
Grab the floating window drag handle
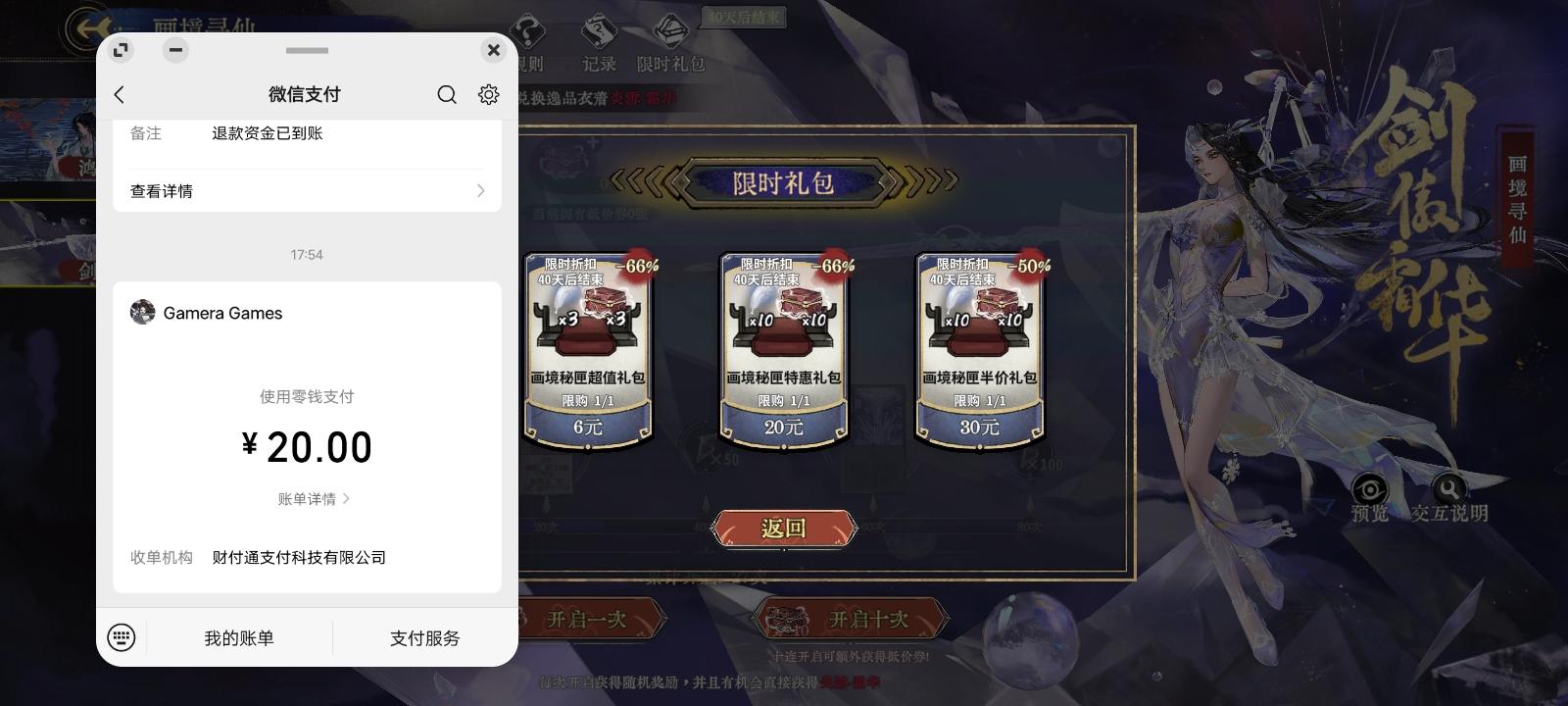[x=307, y=50]
